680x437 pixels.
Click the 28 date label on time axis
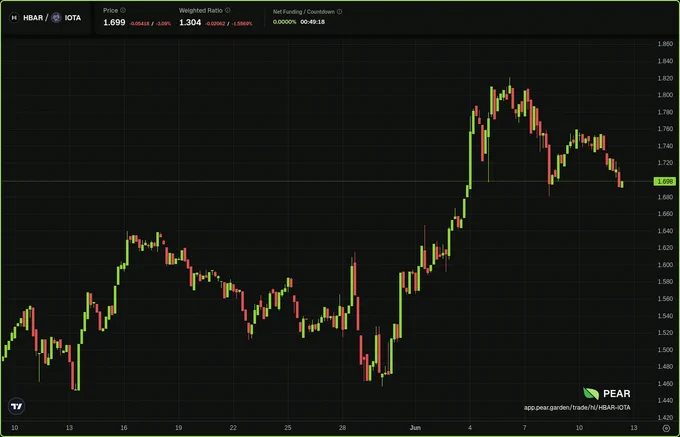pyautogui.click(x=343, y=428)
